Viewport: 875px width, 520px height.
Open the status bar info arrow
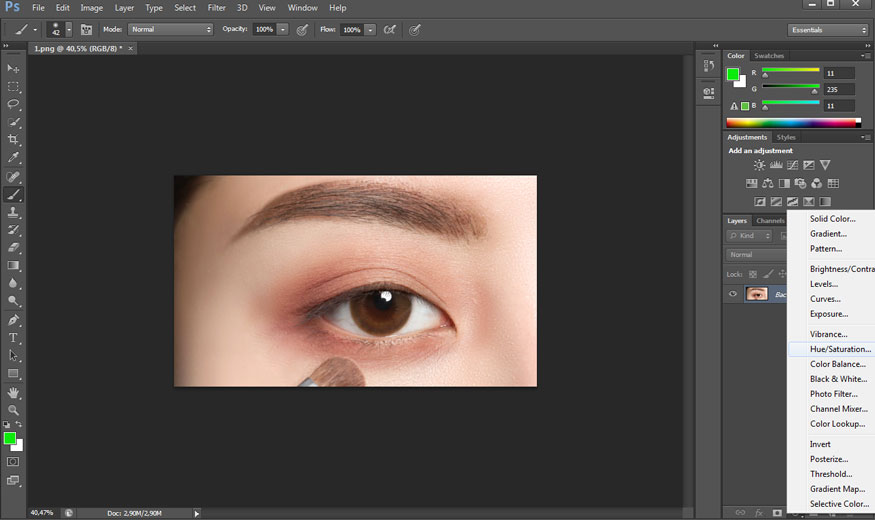click(x=196, y=513)
